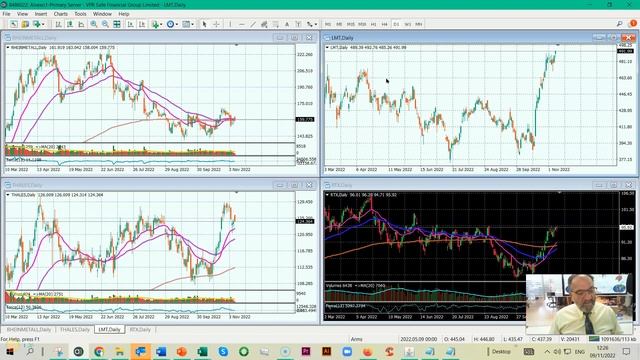Open Excel from the taskbar
The image size is (640, 360).
click(x=202, y=351)
